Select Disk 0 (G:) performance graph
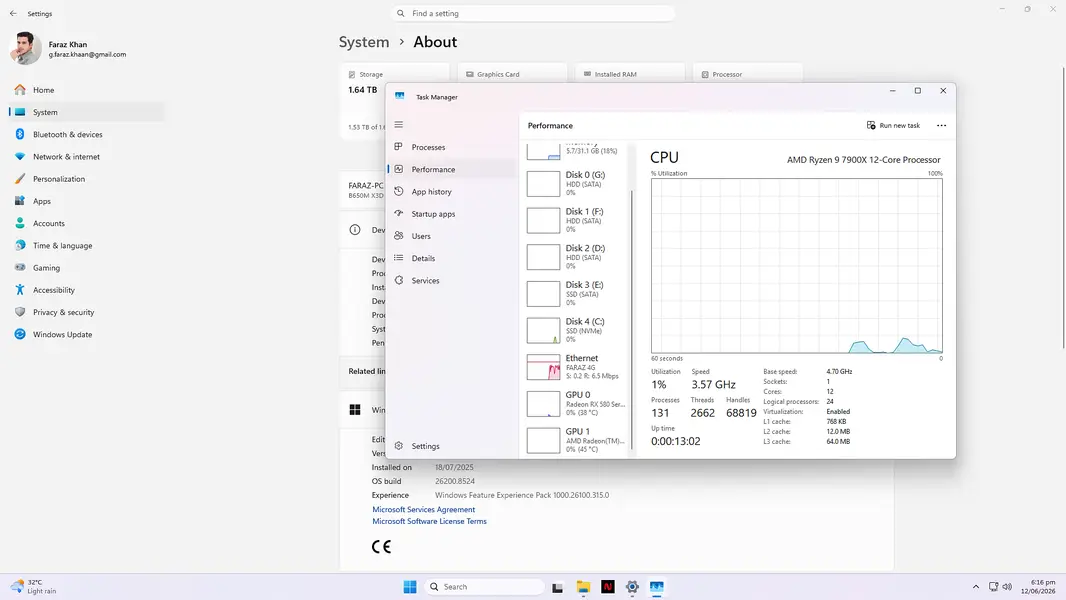1066x600 pixels. tap(576, 183)
